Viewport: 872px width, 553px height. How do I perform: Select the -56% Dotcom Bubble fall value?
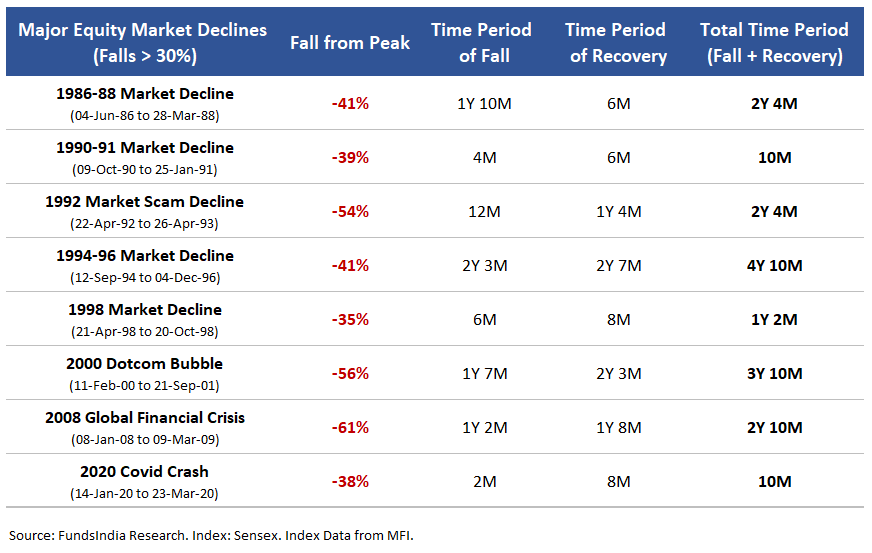point(350,373)
